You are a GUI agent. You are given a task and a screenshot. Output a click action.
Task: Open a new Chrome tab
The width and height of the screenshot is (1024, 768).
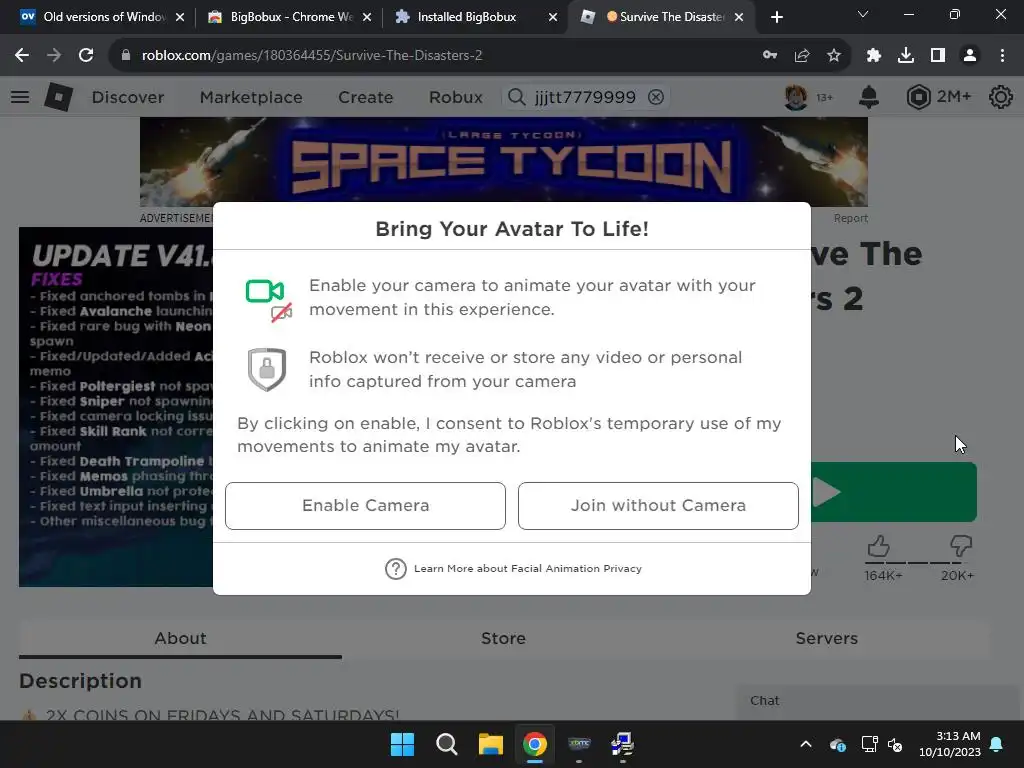tap(776, 17)
